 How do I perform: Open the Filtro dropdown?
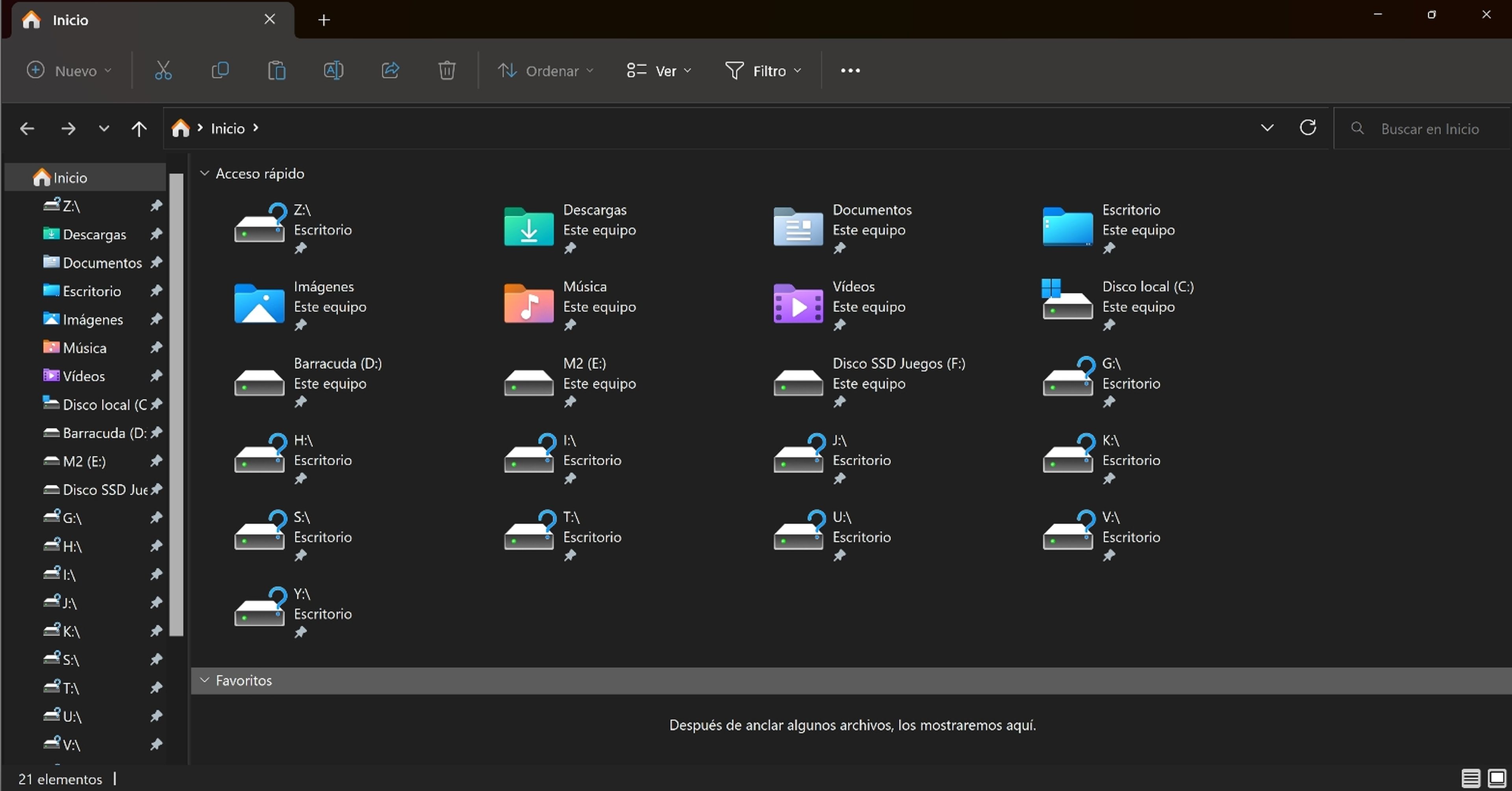pos(763,70)
